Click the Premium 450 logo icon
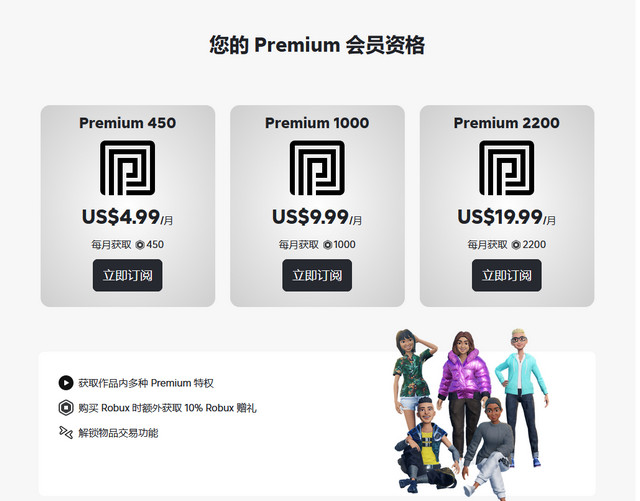Image resolution: width=640 pixels, height=501 pixels. click(x=128, y=168)
